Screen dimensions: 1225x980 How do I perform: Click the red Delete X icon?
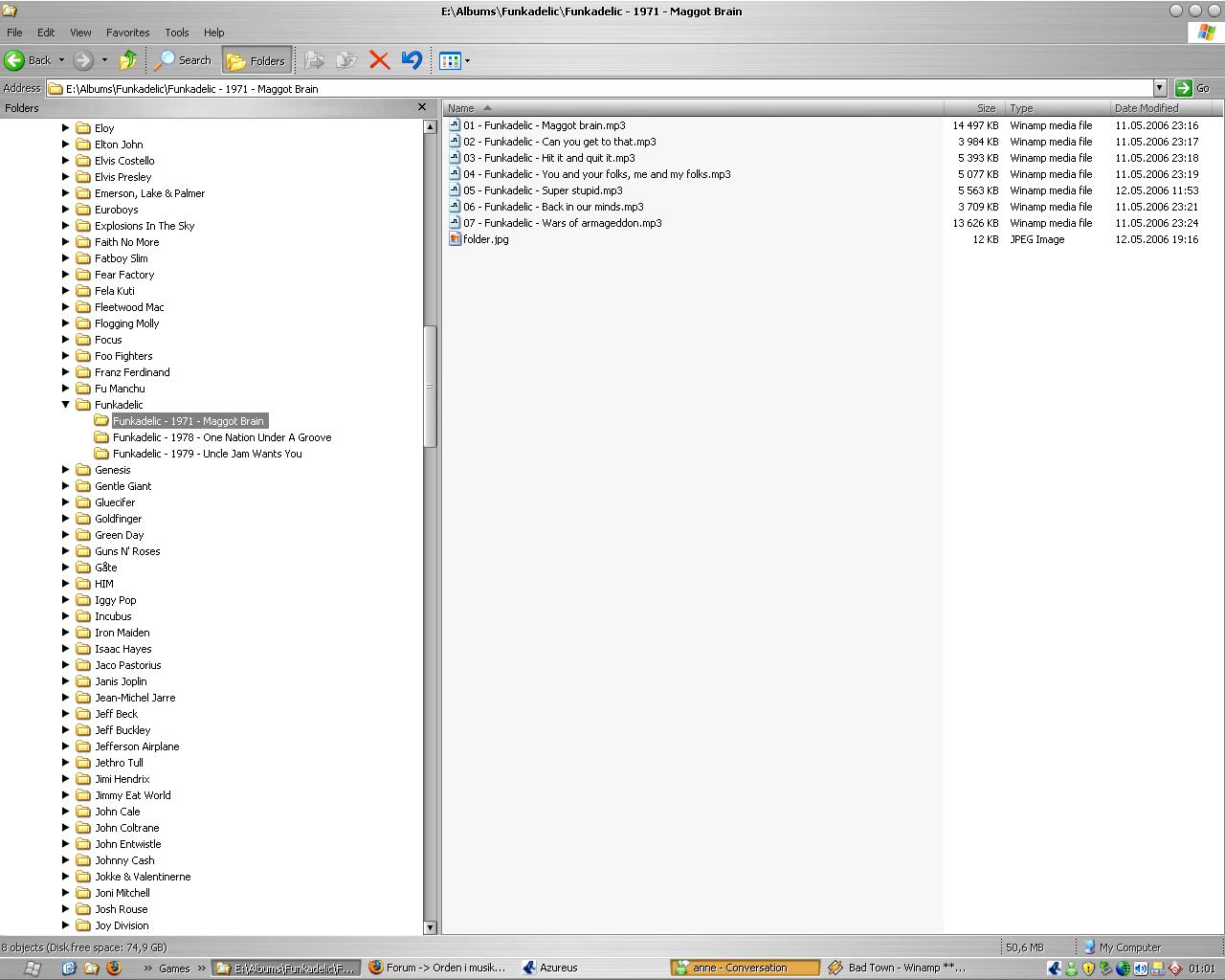coord(379,60)
